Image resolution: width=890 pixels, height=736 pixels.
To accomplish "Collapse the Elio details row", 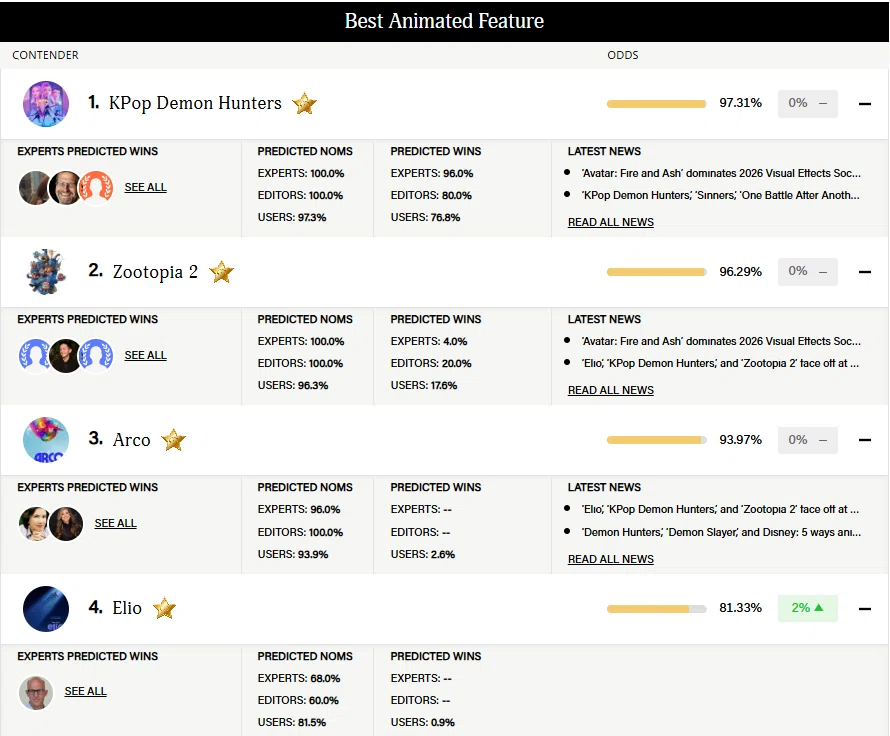I will tap(864, 608).
